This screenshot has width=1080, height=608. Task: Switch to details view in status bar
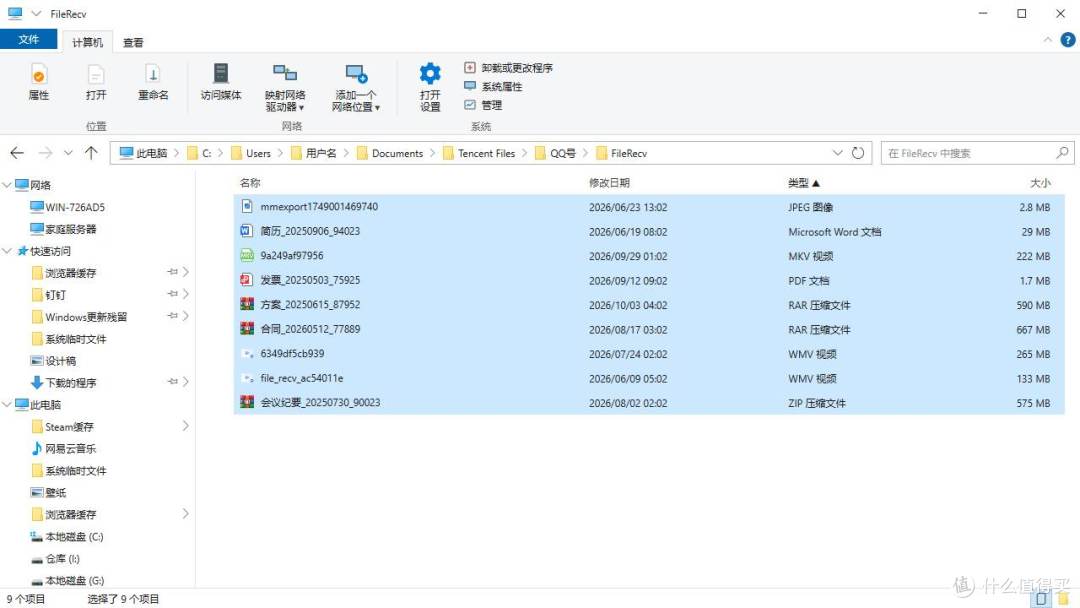point(1041,599)
